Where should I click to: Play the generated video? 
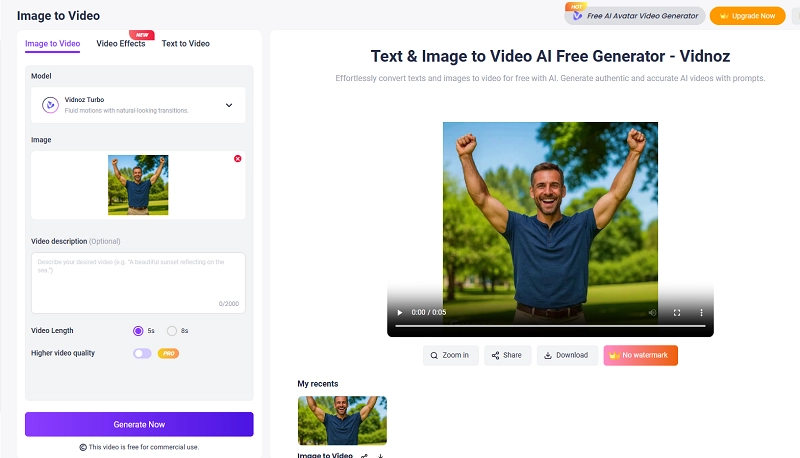coord(400,312)
